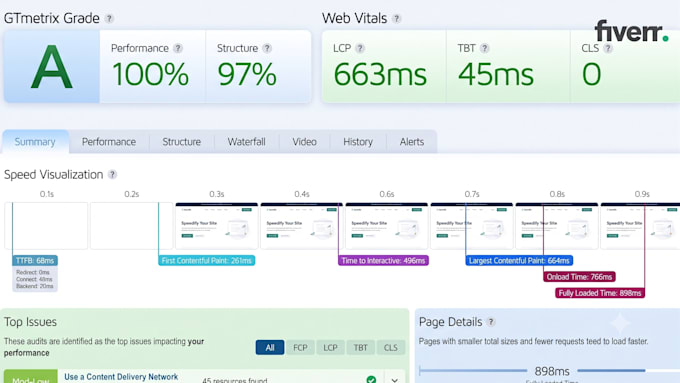
Task: Click Onload Time: 766ms marker
Action: 579,277
